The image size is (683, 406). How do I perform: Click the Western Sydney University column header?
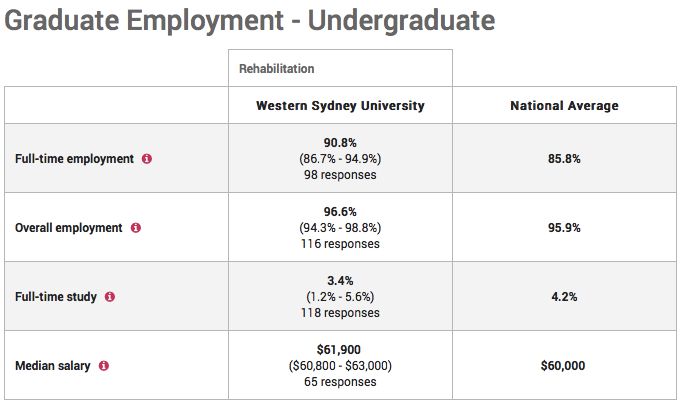click(x=340, y=106)
